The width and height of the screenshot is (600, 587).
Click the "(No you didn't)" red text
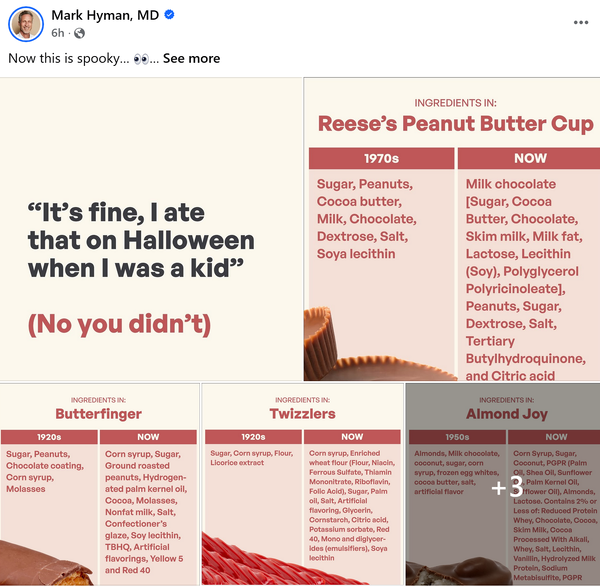click(x=119, y=324)
